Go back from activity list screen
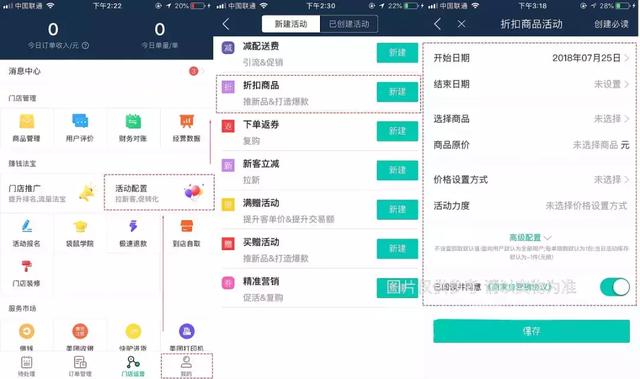The width and height of the screenshot is (640, 379). click(x=226, y=24)
